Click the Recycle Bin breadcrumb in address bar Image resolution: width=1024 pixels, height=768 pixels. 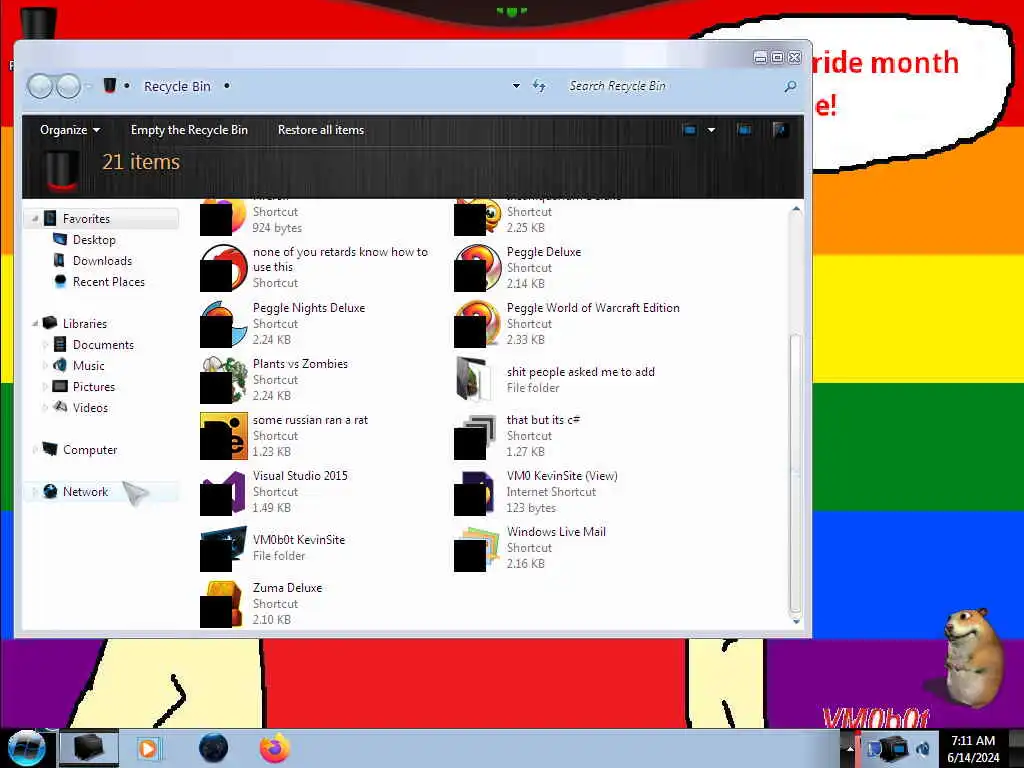177,86
